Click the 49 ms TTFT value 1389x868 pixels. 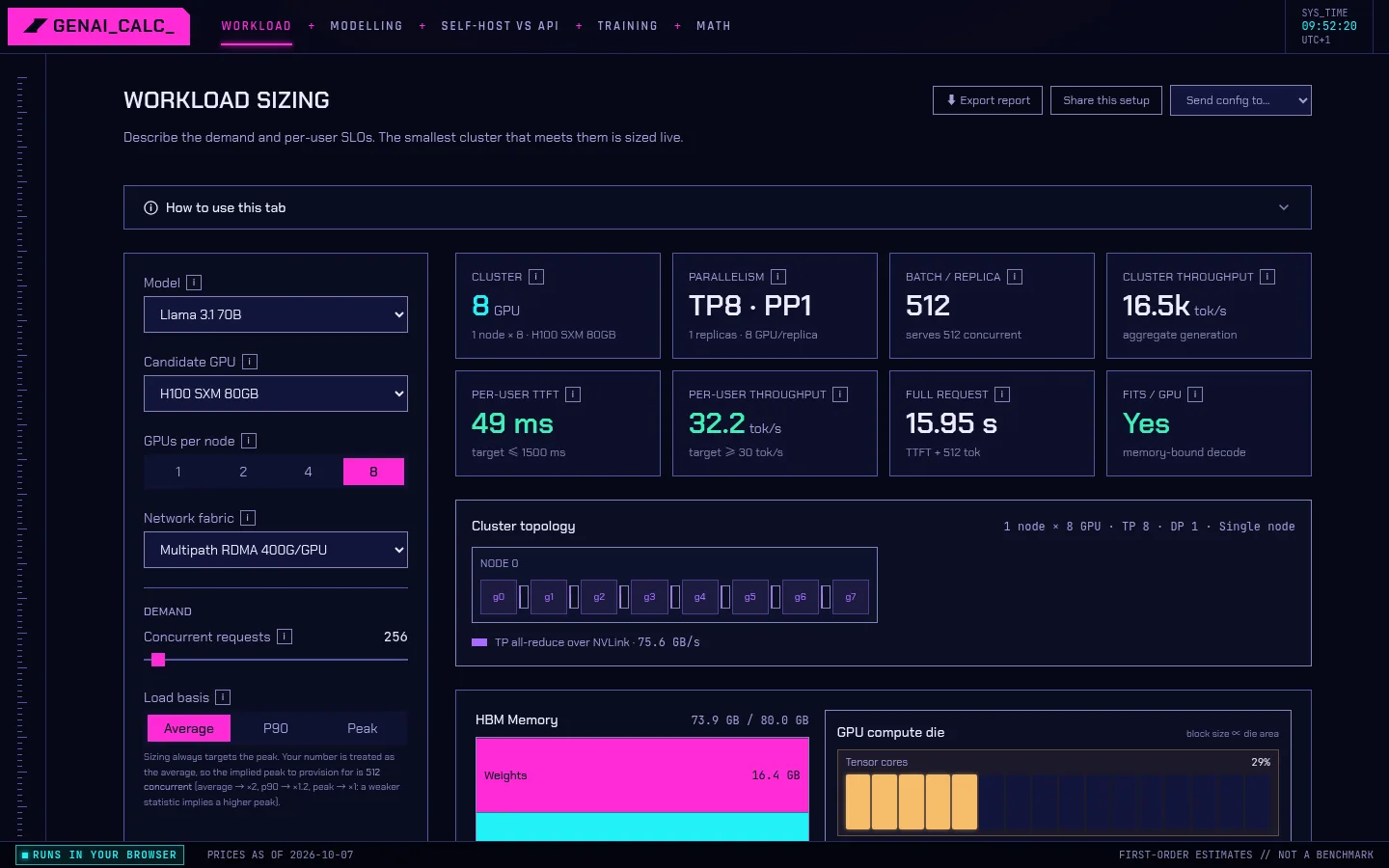coord(512,423)
